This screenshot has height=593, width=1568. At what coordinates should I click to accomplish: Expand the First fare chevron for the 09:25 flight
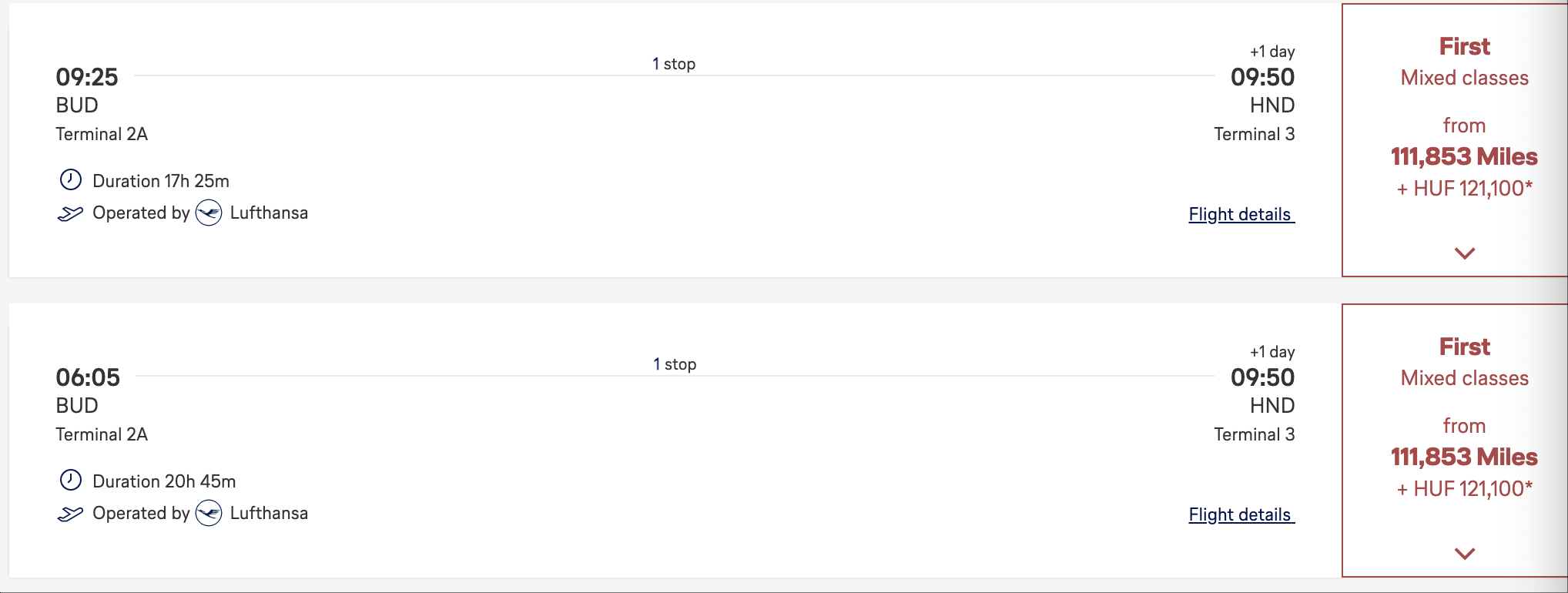coord(1464,253)
